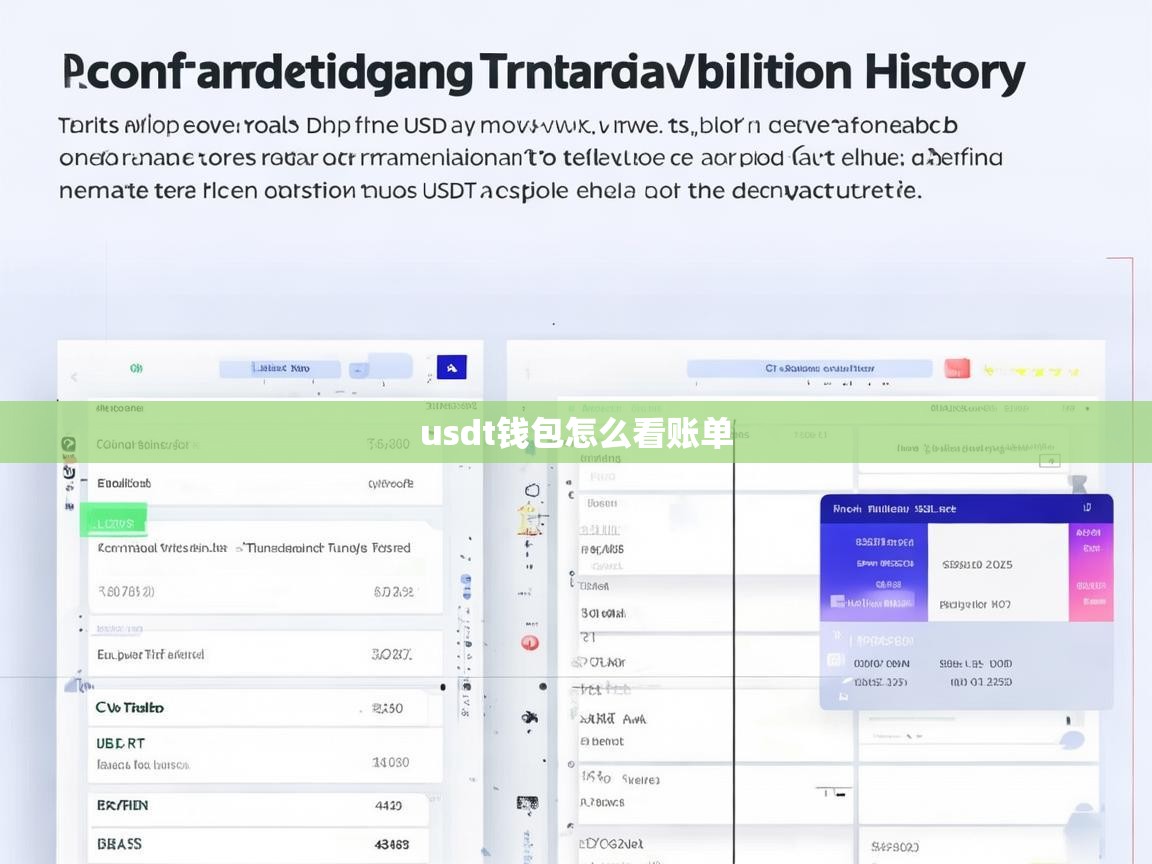Screen dimensions: 1152x864
Task: Click the red circular alert icon
Action: (x=530, y=643)
